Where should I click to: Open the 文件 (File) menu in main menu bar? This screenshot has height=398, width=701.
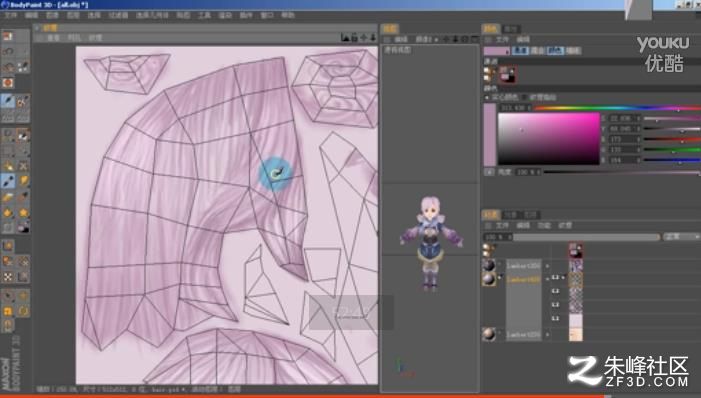[x=10, y=15]
